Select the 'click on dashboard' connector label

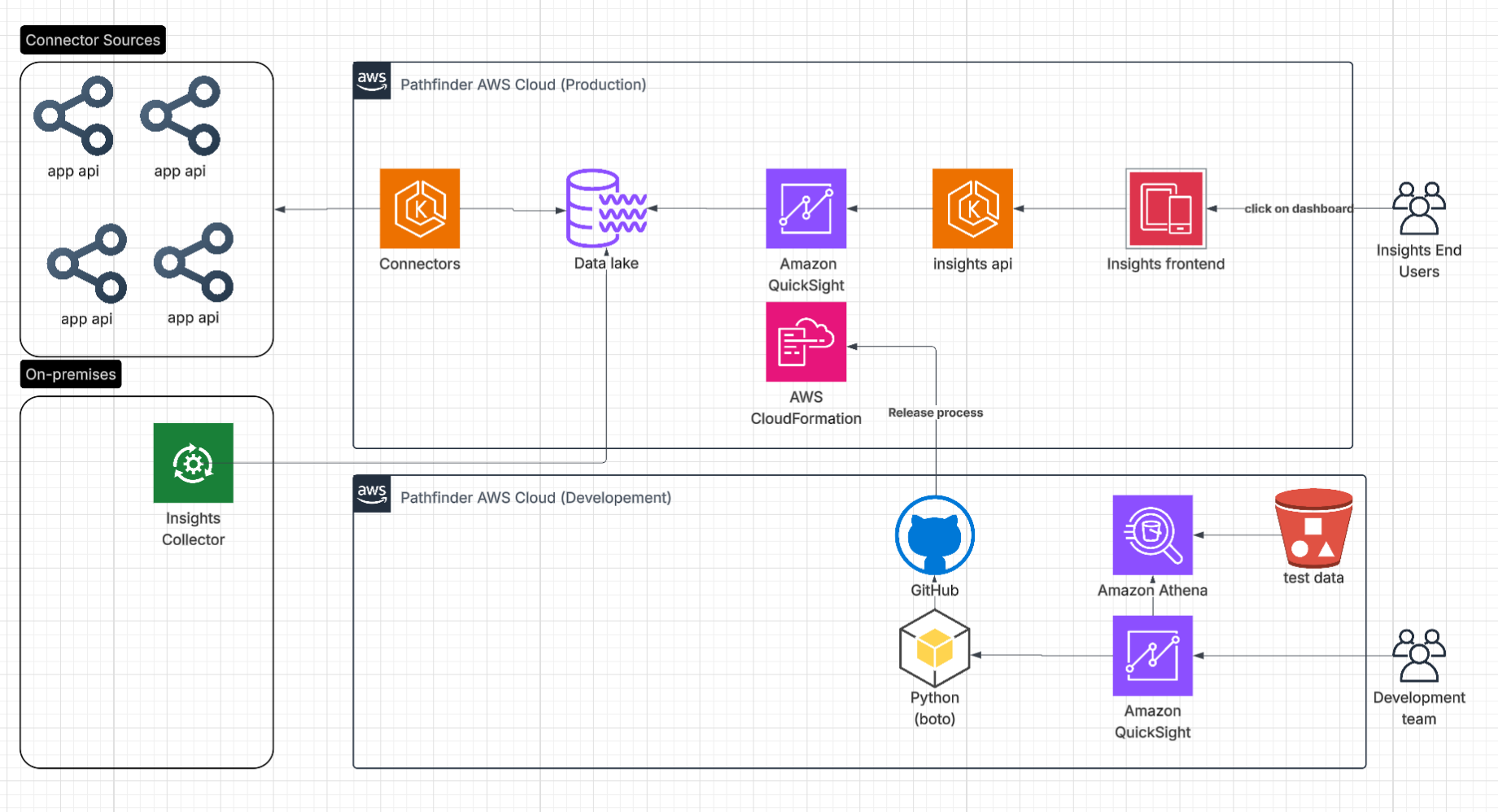1299,208
